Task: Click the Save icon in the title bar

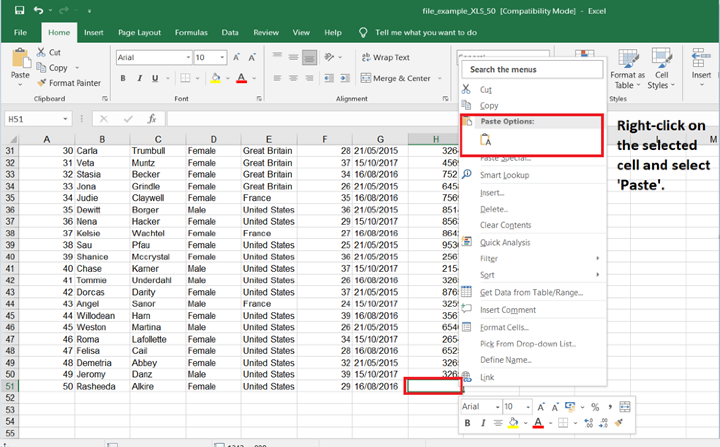Action: (19, 10)
